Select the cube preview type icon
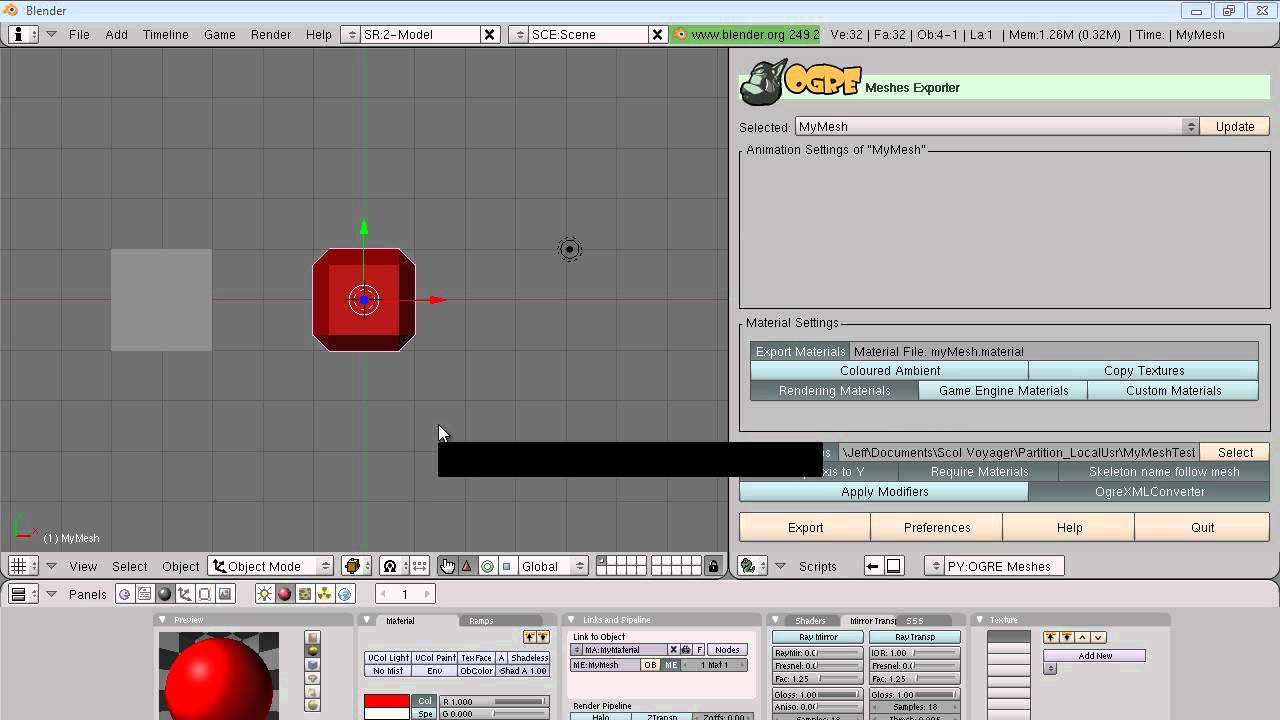Viewport: 1280px width, 720px height. tap(313, 665)
